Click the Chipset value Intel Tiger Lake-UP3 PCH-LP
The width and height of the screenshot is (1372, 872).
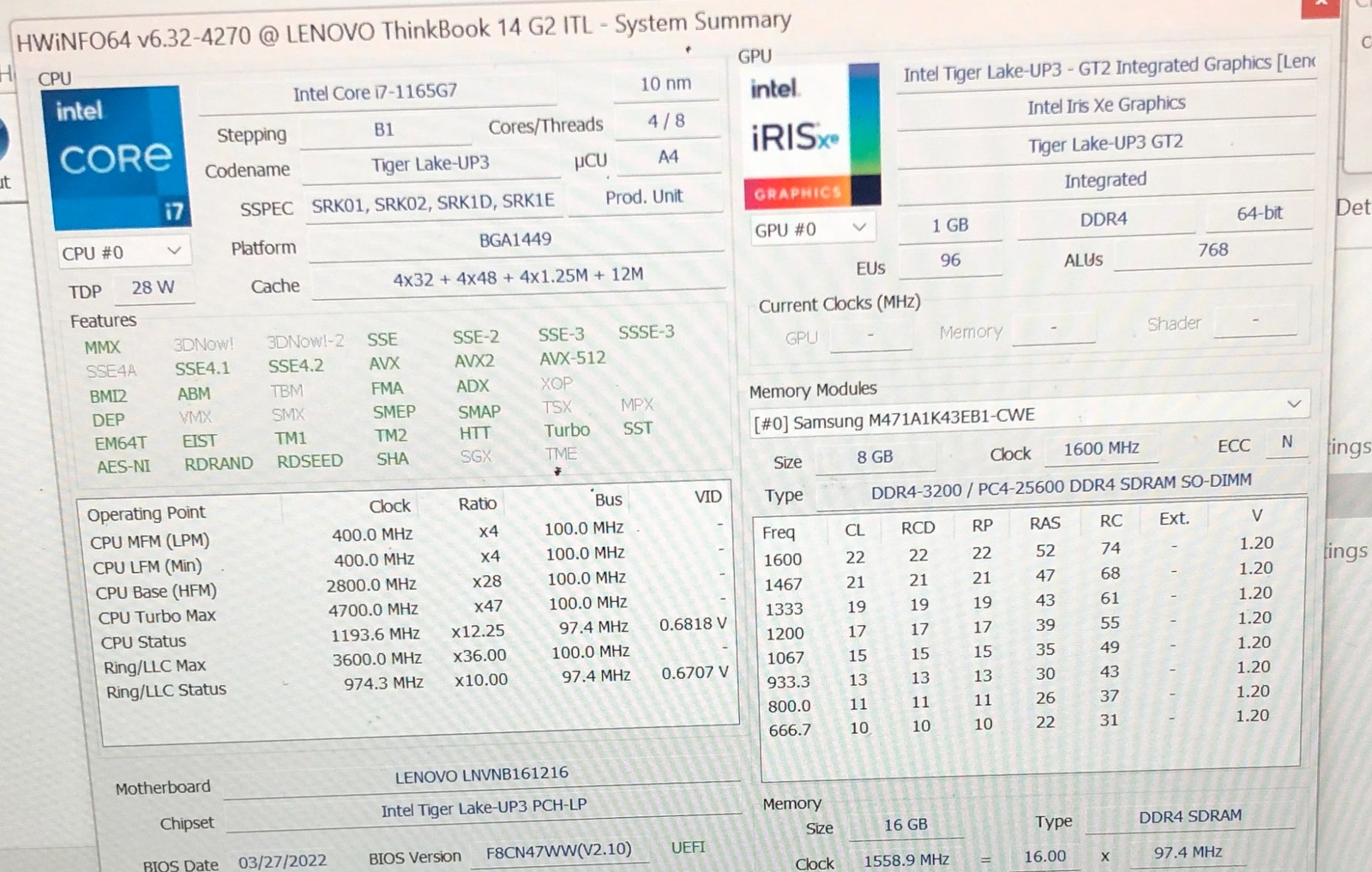pyautogui.click(x=484, y=809)
